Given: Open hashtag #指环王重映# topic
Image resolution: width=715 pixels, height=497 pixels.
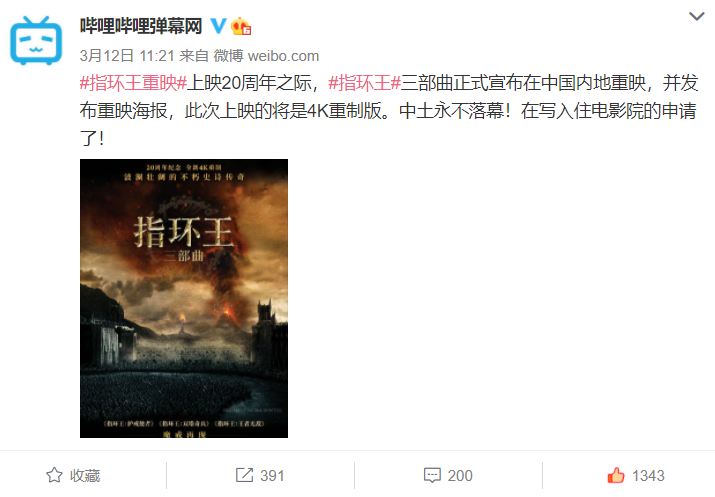Looking at the screenshot, I should [x=133, y=83].
